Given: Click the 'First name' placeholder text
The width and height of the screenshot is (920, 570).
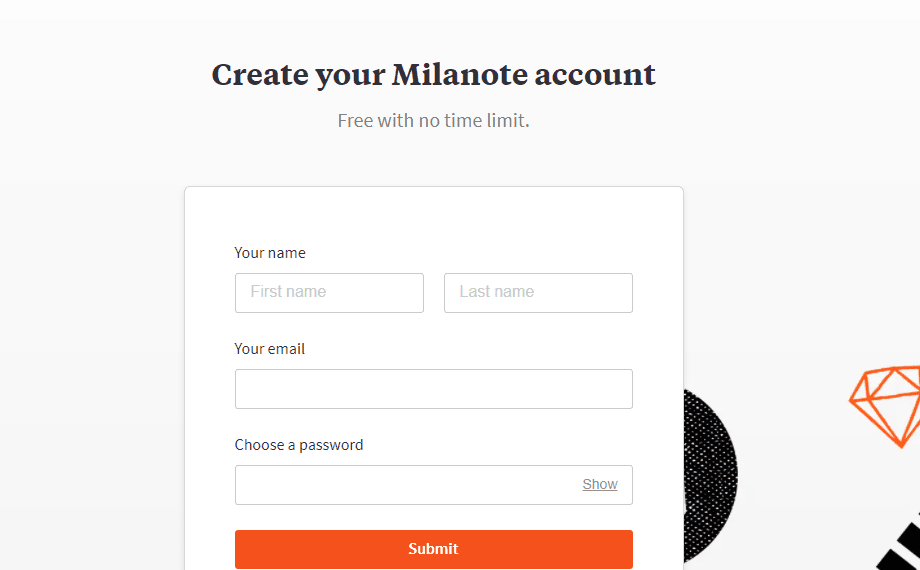Looking at the screenshot, I should 288,292.
